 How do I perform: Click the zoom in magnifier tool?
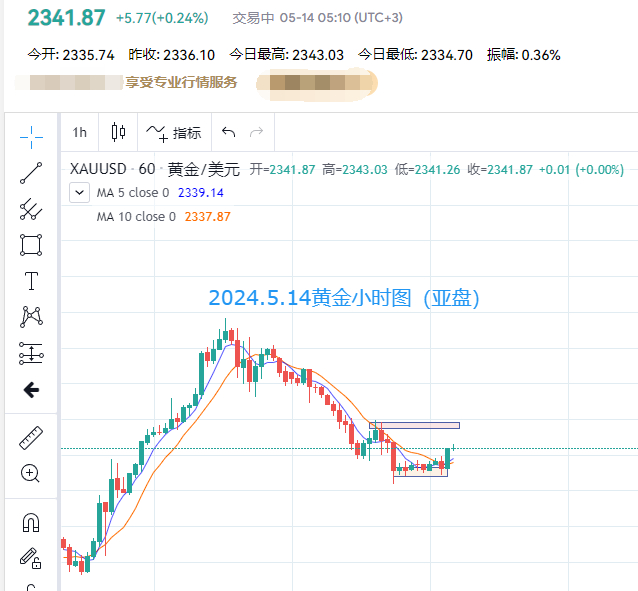[x=31, y=473]
